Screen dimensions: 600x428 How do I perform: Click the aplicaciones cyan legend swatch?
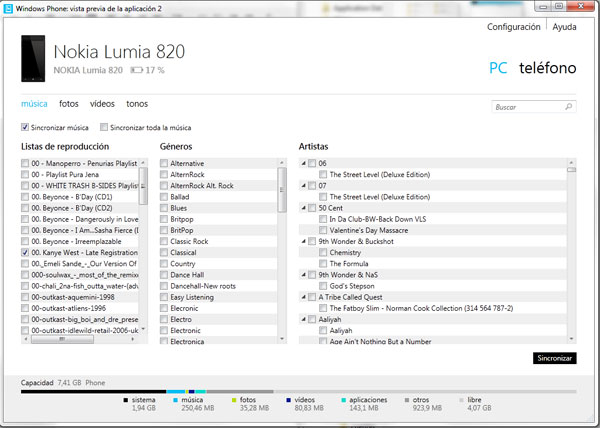point(343,400)
